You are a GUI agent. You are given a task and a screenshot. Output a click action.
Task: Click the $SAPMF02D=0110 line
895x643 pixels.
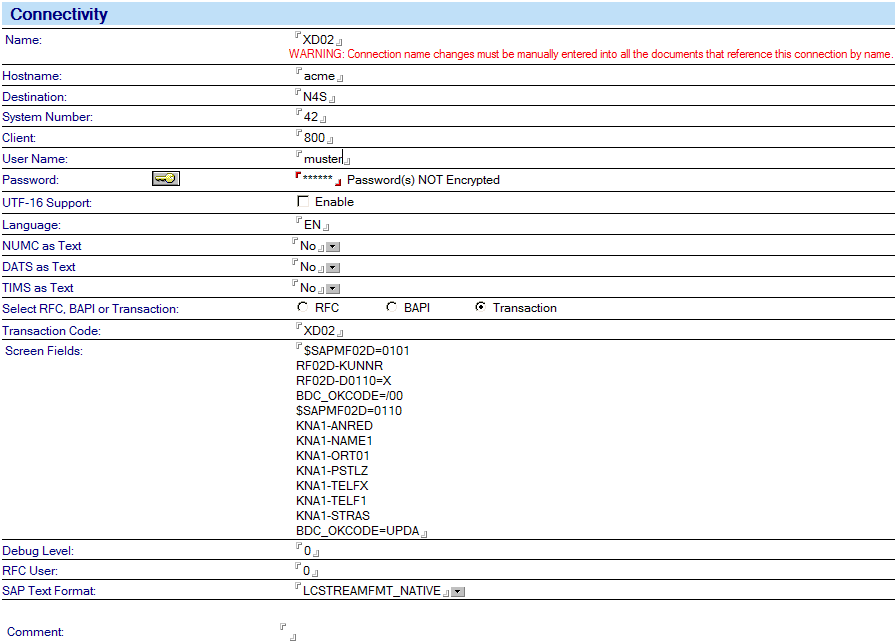[x=349, y=411]
